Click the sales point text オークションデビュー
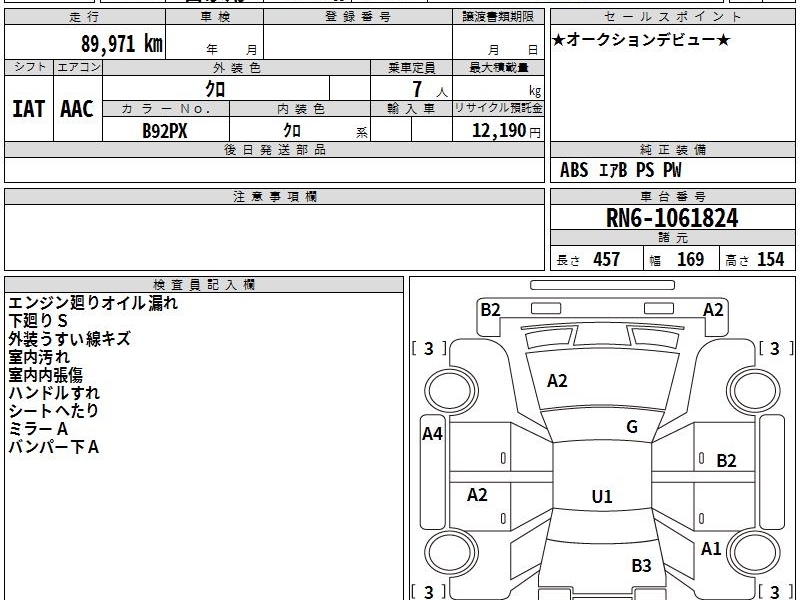The width and height of the screenshot is (800, 600). tap(641, 40)
